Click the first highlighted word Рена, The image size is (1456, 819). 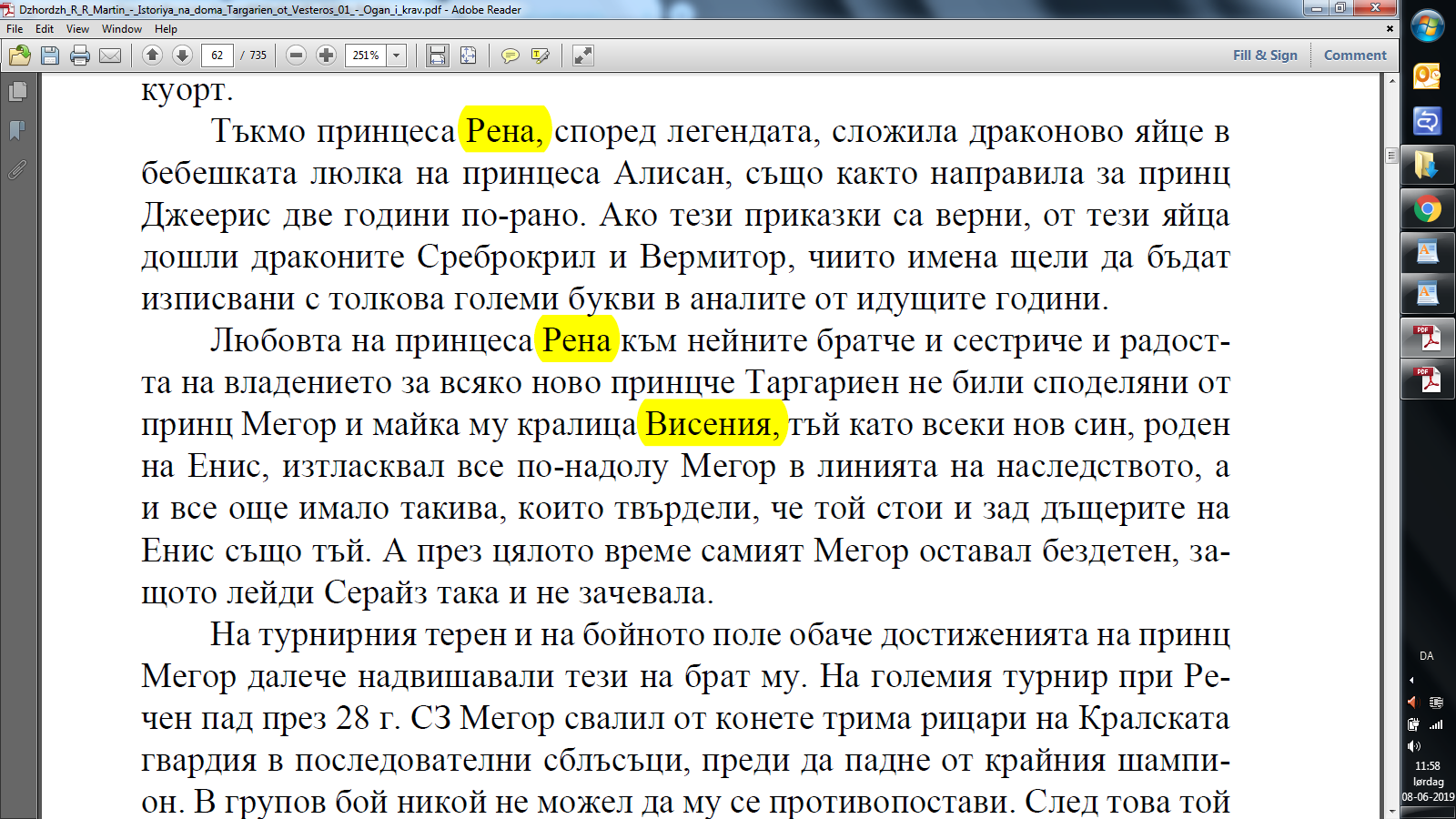tap(505, 131)
